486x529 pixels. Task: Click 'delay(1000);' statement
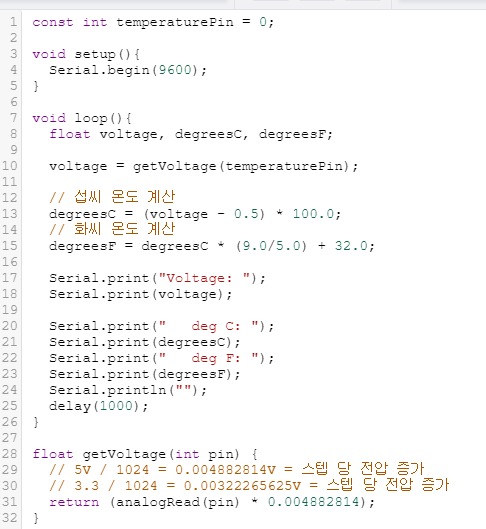click(x=98, y=406)
